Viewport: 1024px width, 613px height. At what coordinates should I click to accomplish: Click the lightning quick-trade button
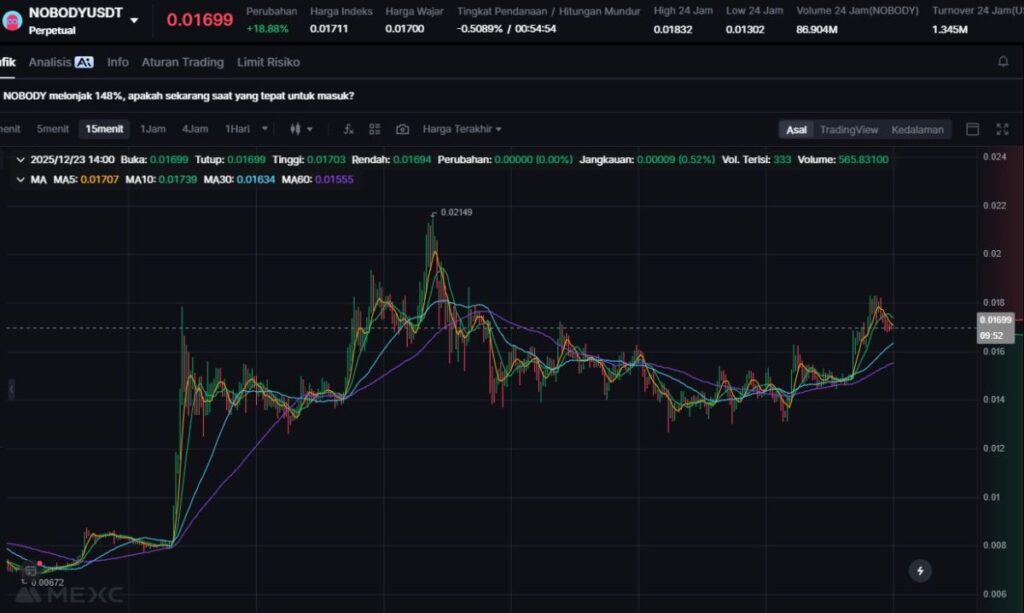[920, 571]
